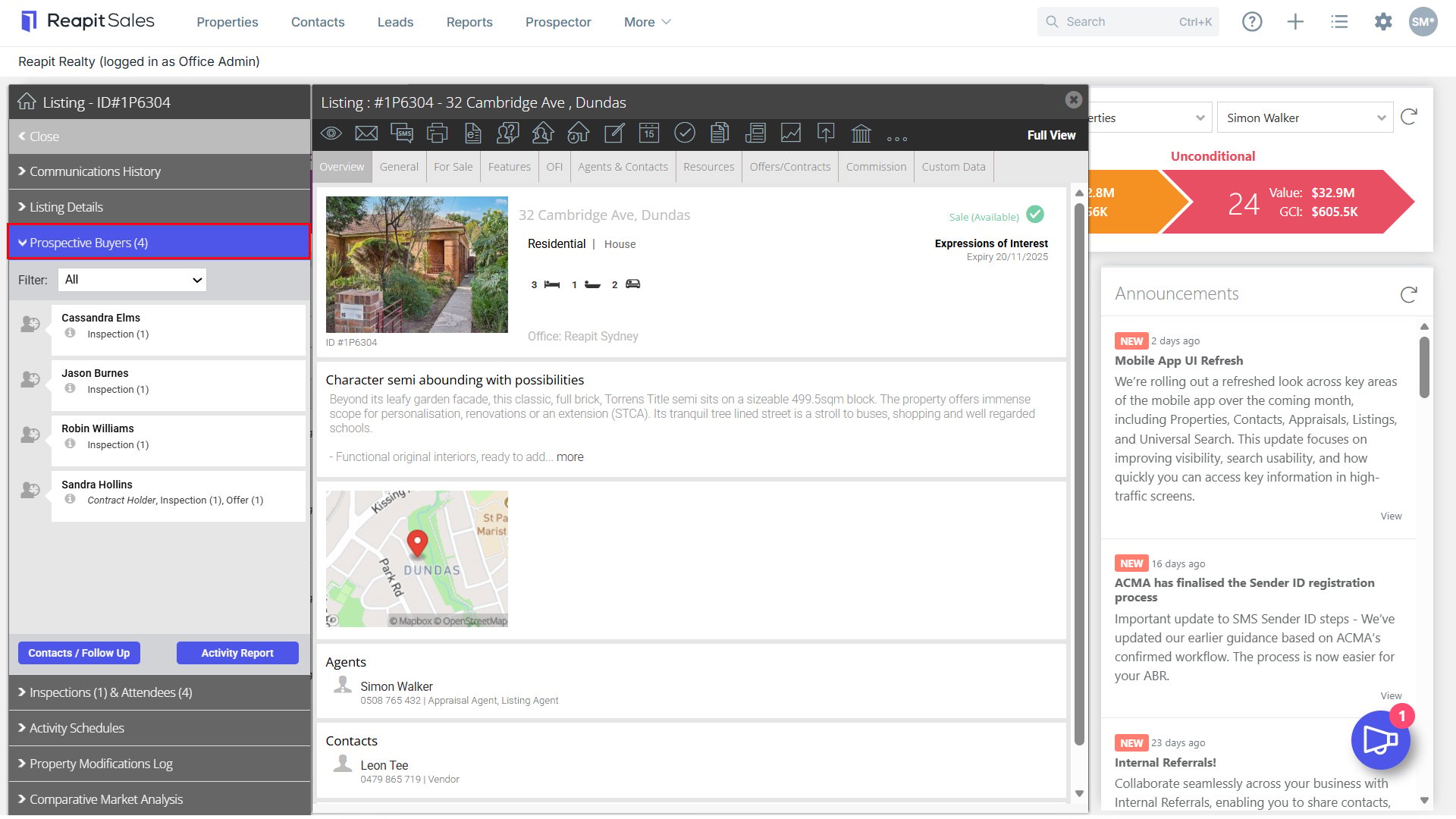Open the prospective buyers Filter dropdown
The height and width of the screenshot is (819, 1456).
[x=132, y=280]
